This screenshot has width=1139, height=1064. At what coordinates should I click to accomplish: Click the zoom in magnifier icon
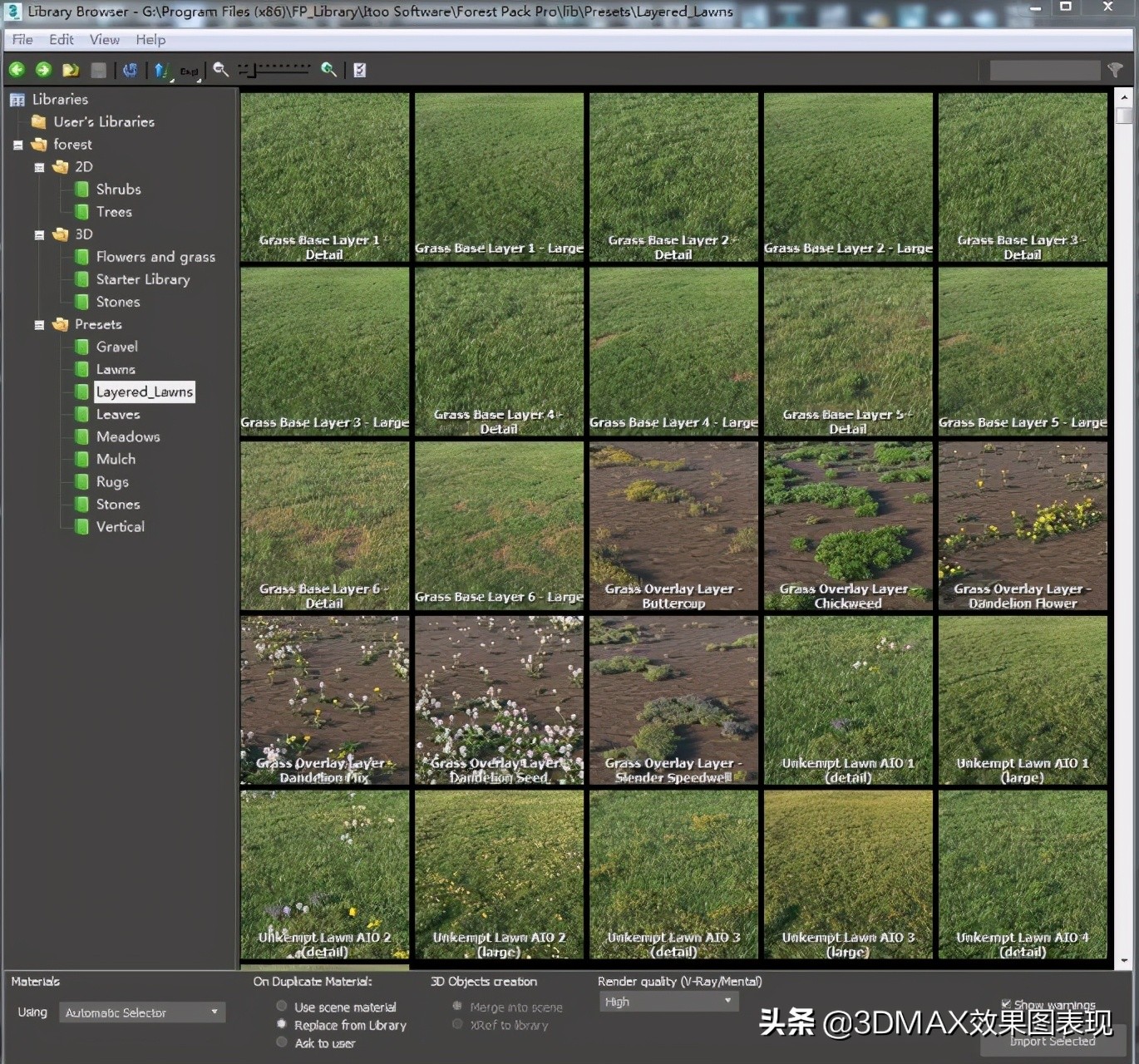[x=329, y=70]
